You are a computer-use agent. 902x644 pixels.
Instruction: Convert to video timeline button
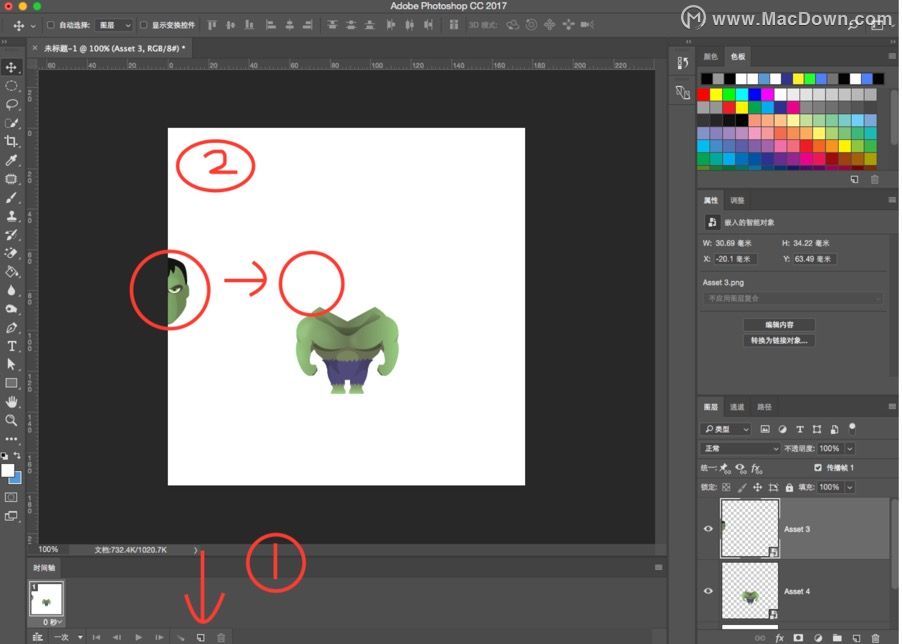click(37, 637)
